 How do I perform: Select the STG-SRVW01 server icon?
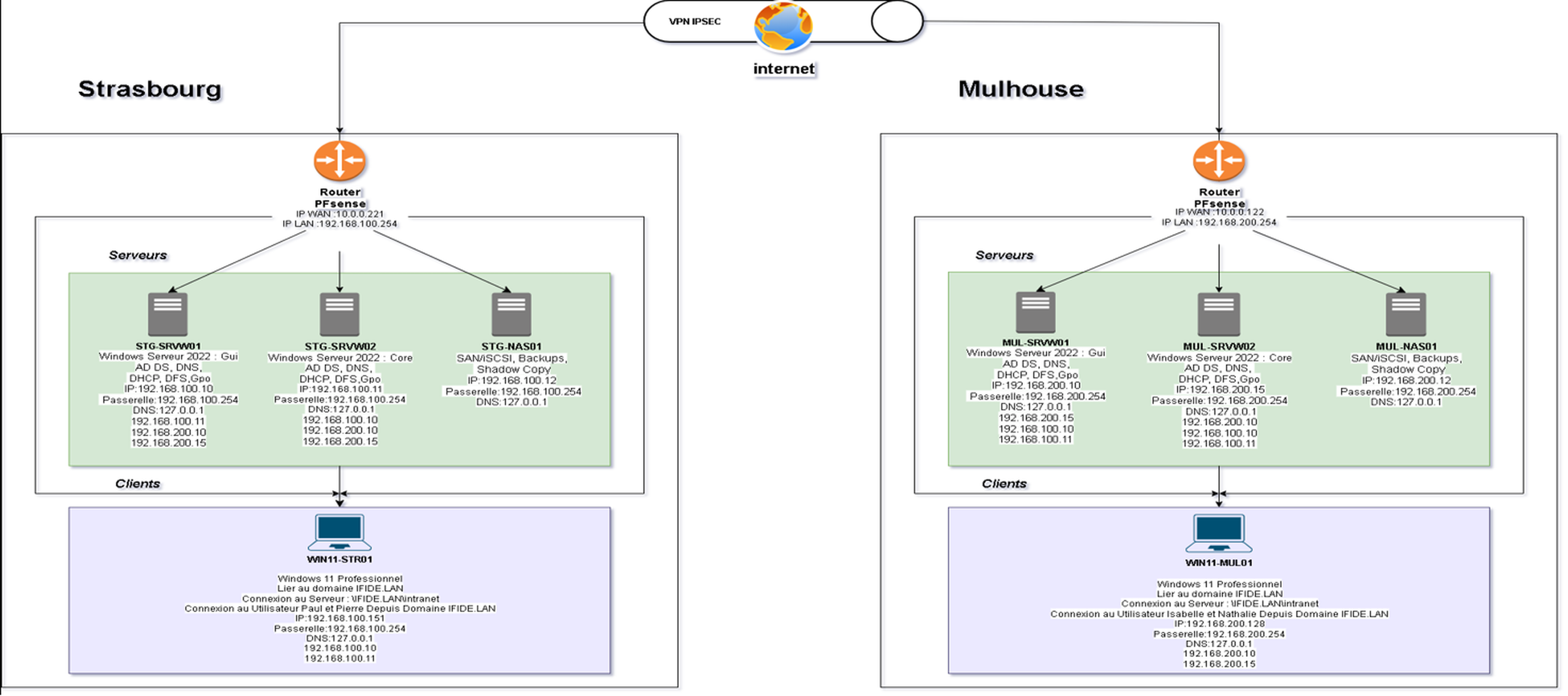(167, 314)
